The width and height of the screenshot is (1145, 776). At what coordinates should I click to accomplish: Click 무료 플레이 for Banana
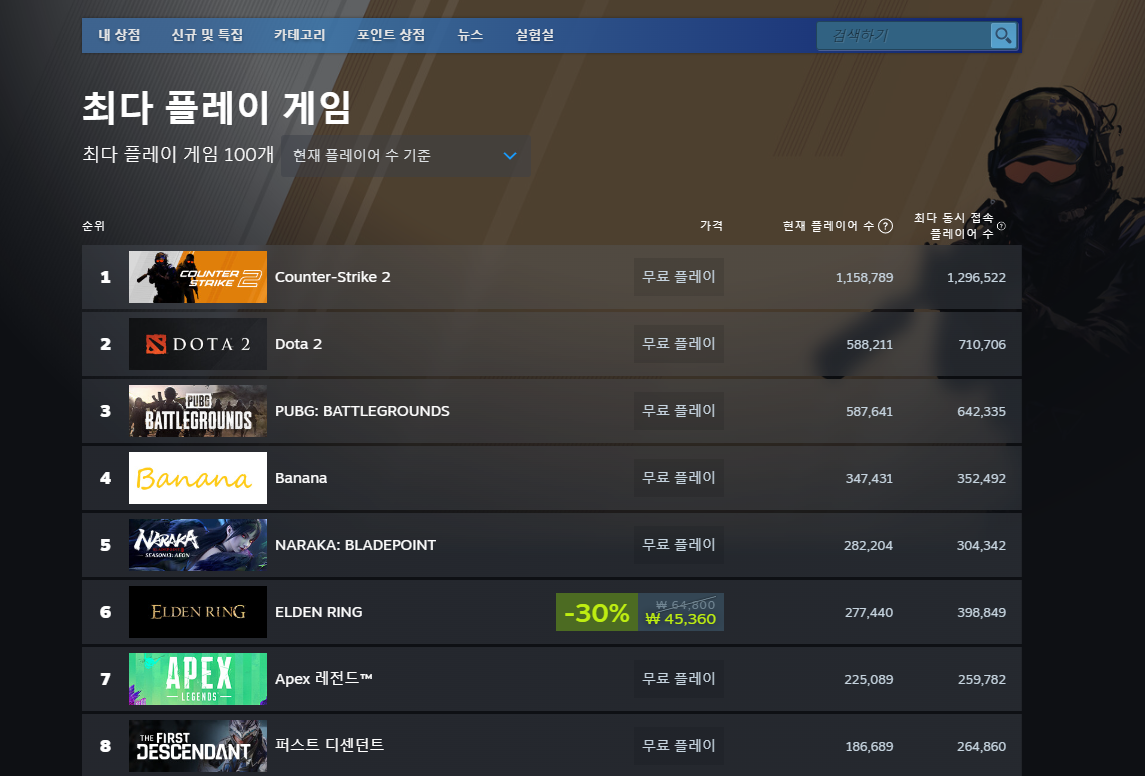678,478
